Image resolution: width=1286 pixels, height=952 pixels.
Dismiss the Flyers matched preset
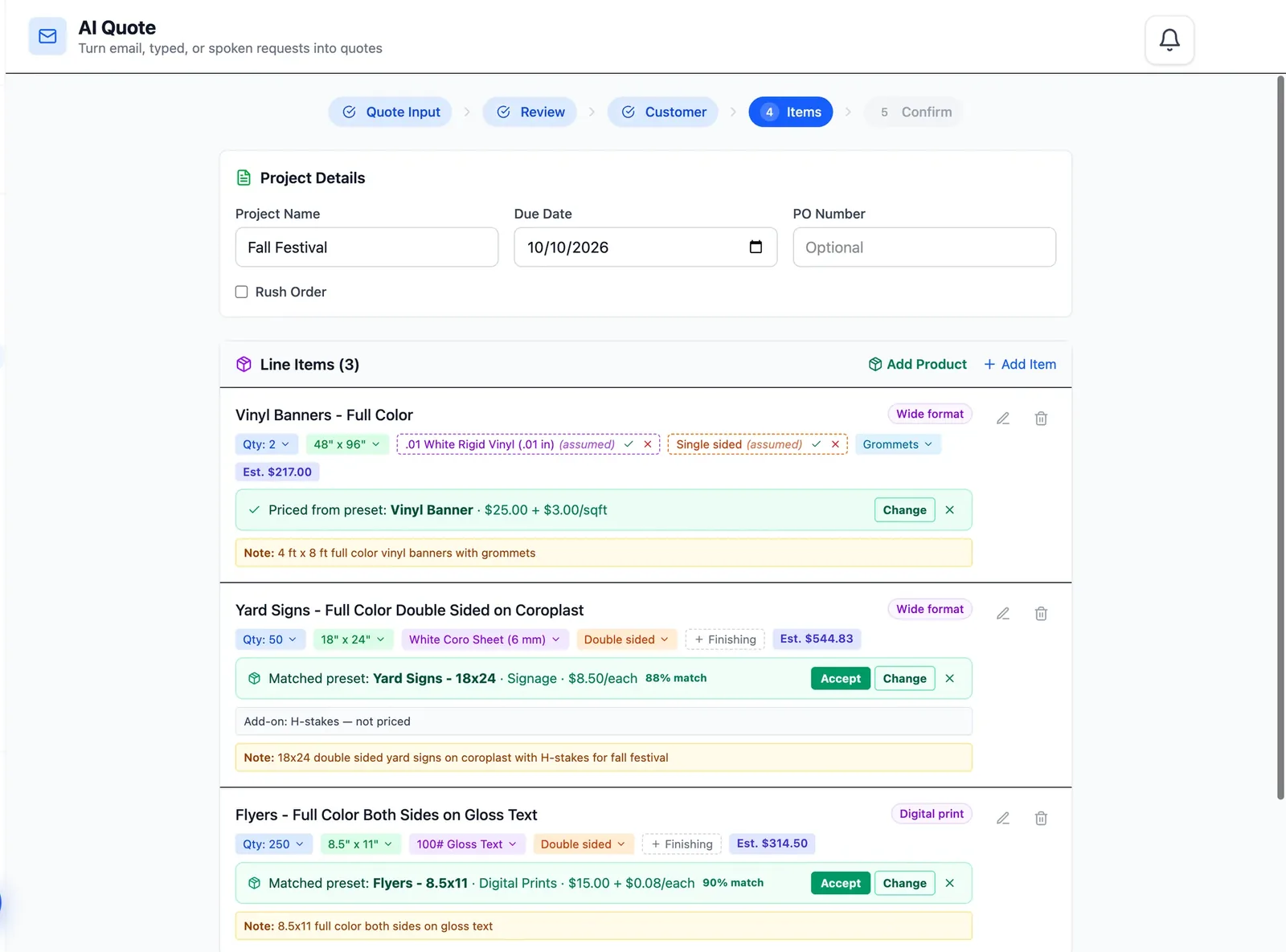[x=950, y=884]
